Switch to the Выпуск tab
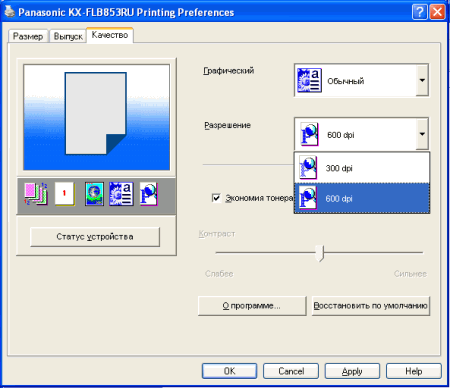Viewport: 450px width, 388px height. pyautogui.click(x=68, y=36)
